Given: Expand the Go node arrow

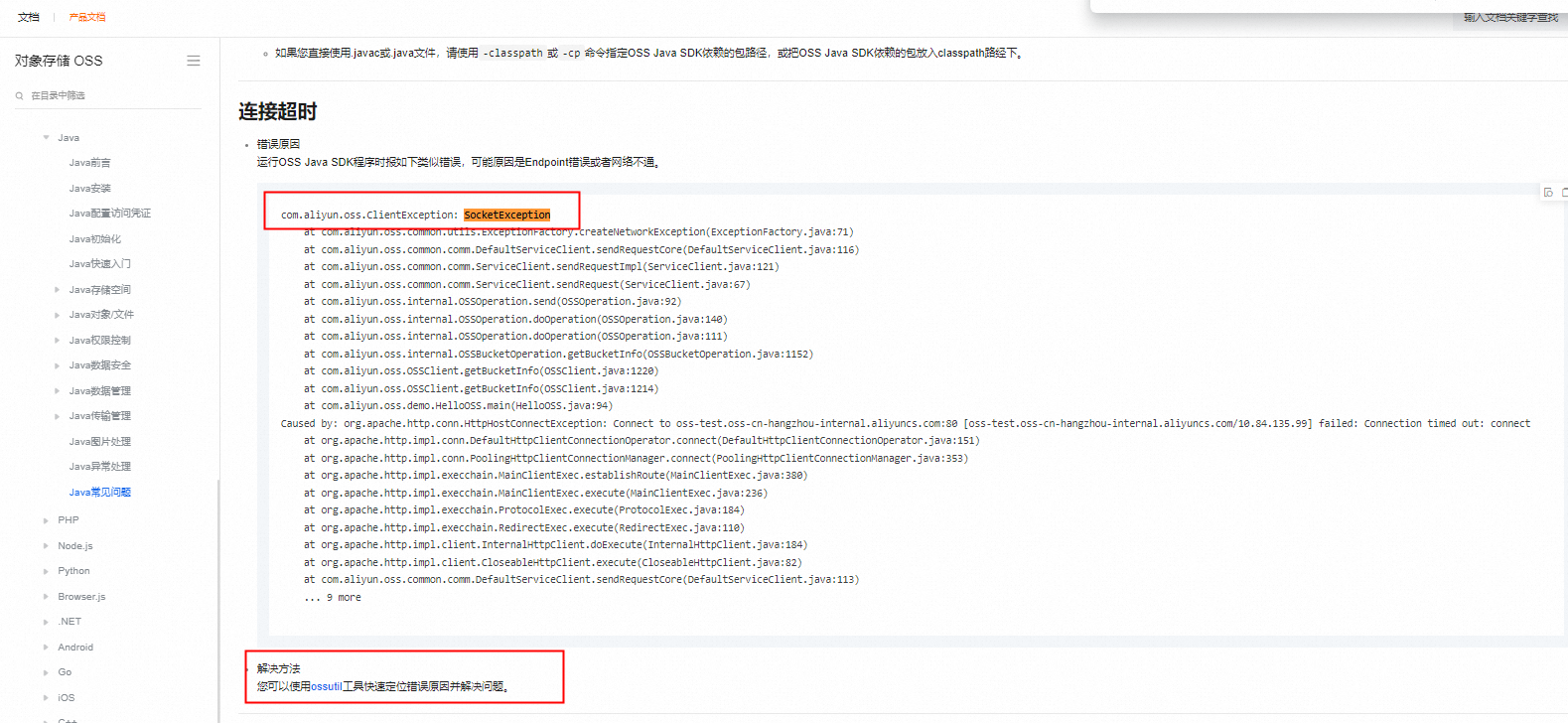Looking at the screenshot, I should coord(46,672).
